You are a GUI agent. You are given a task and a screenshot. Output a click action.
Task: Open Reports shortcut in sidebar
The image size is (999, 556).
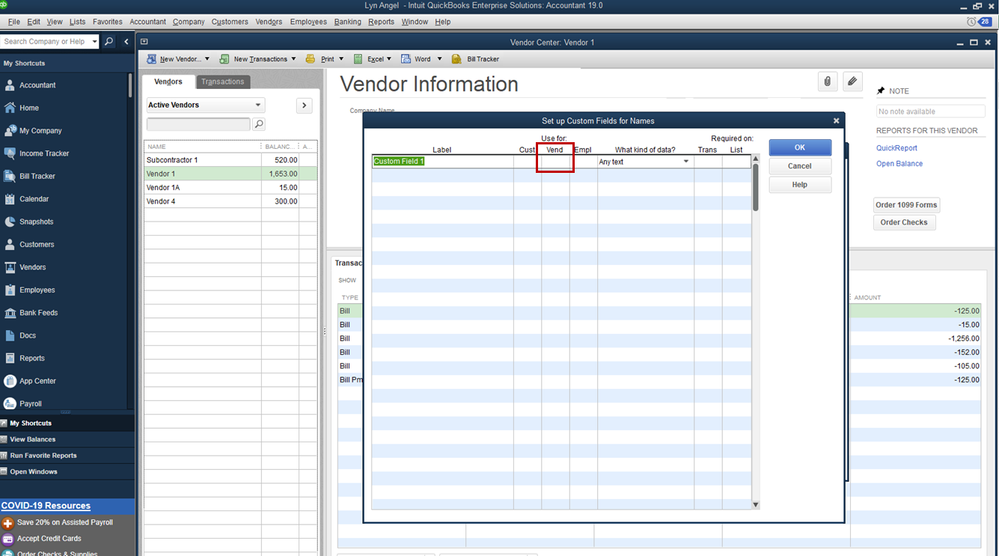click(32, 359)
